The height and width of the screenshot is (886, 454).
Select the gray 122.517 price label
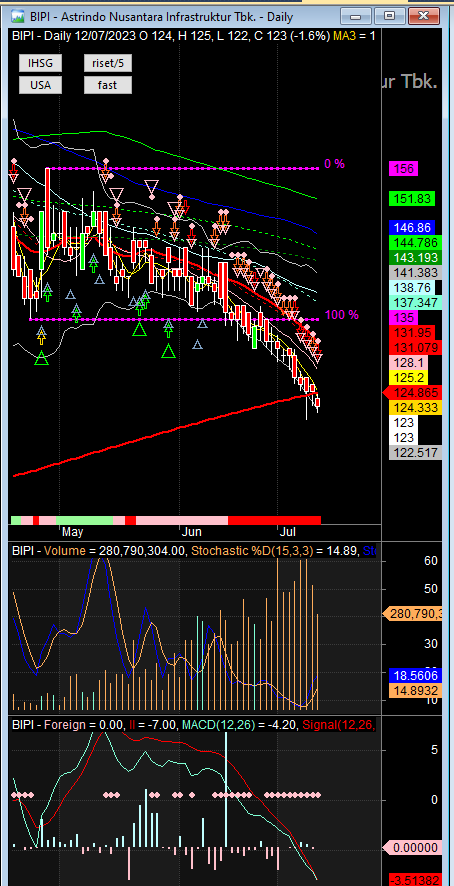[x=415, y=452]
